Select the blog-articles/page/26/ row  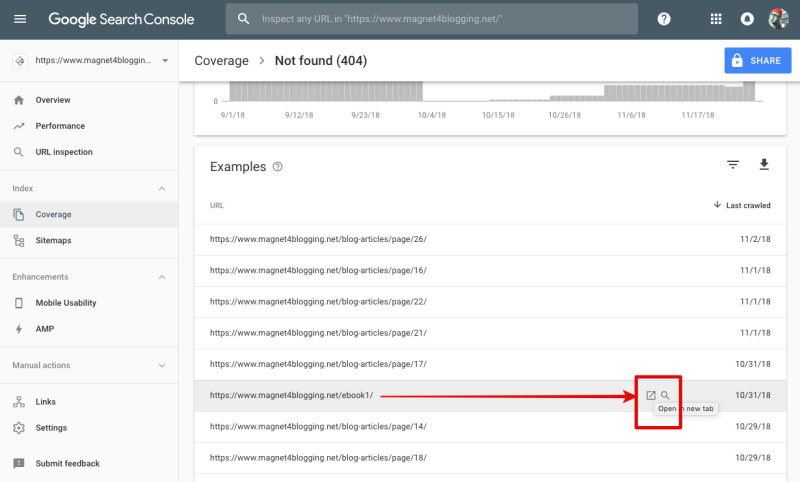[490, 239]
